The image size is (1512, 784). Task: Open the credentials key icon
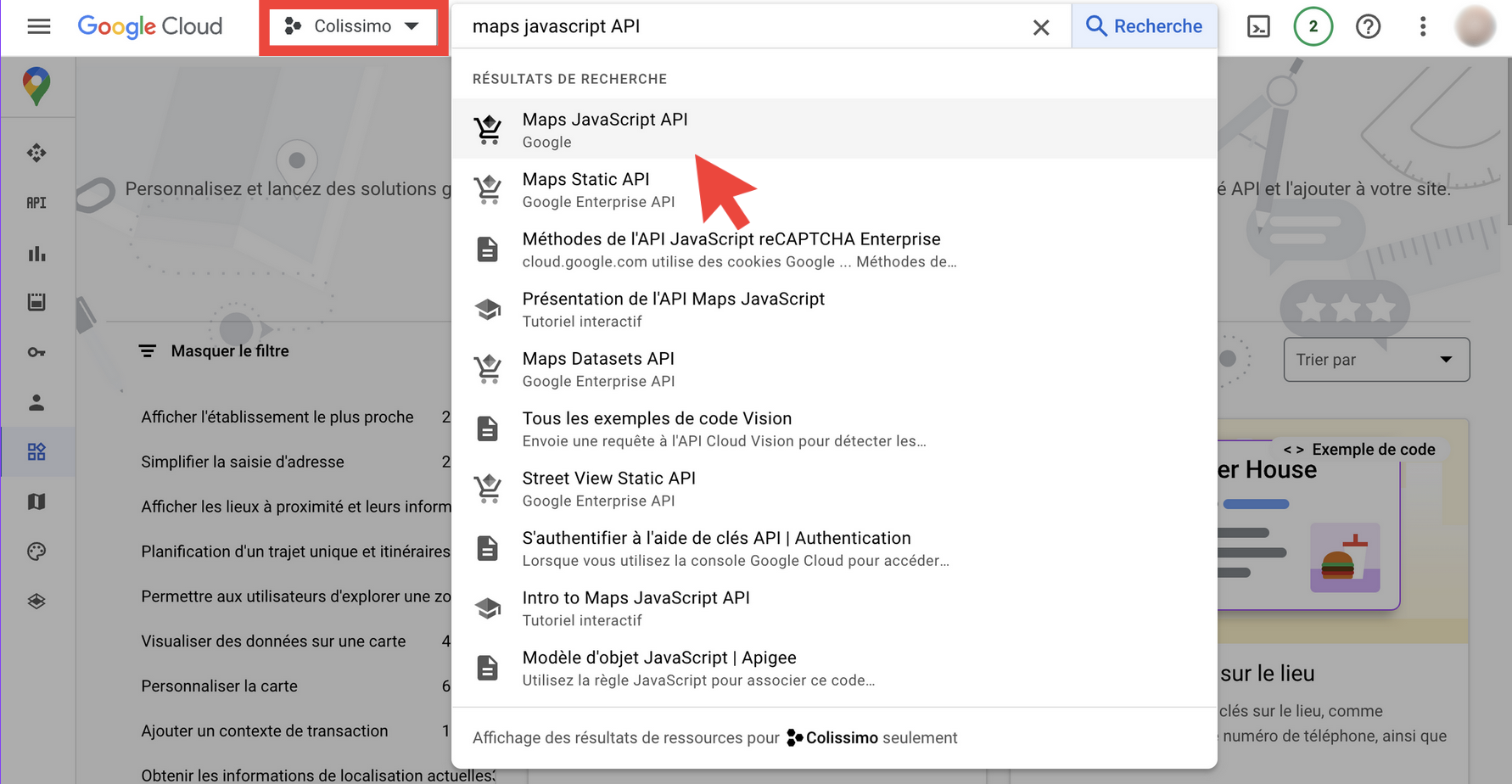tap(36, 352)
